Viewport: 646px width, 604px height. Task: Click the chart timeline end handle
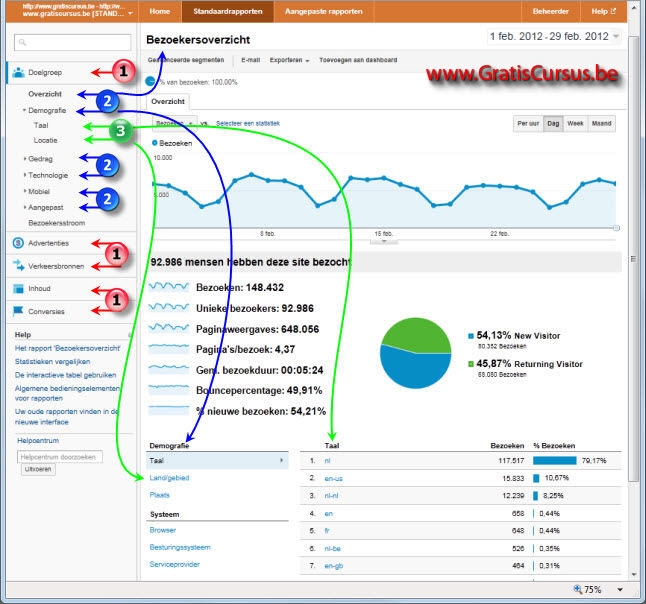click(616, 228)
